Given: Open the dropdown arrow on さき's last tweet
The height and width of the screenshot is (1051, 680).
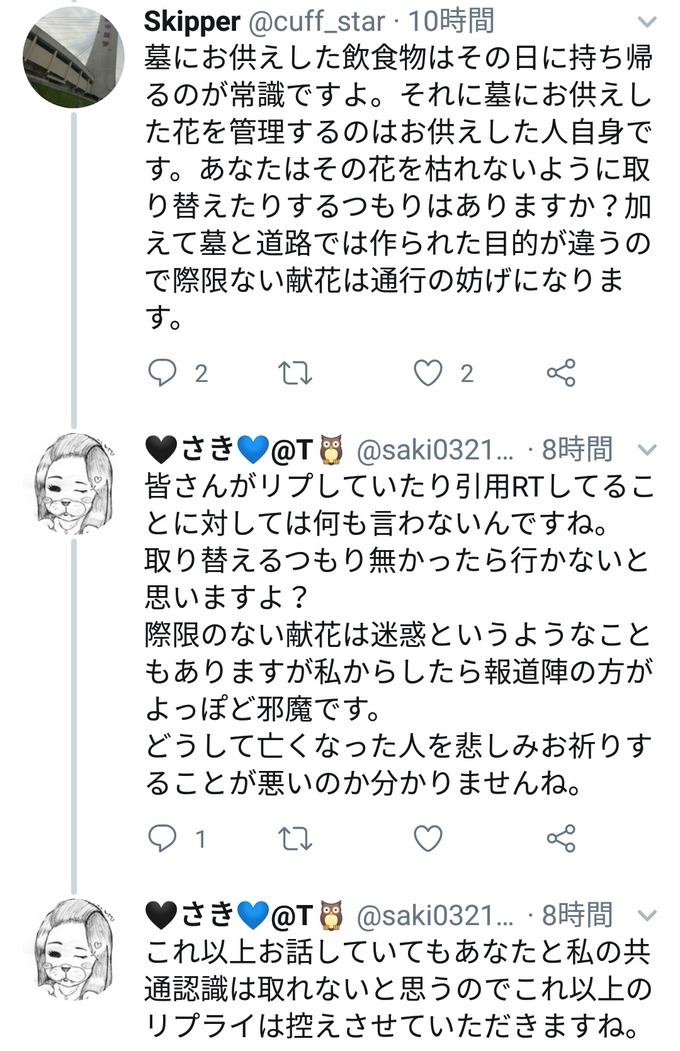Looking at the screenshot, I should point(647,915).
